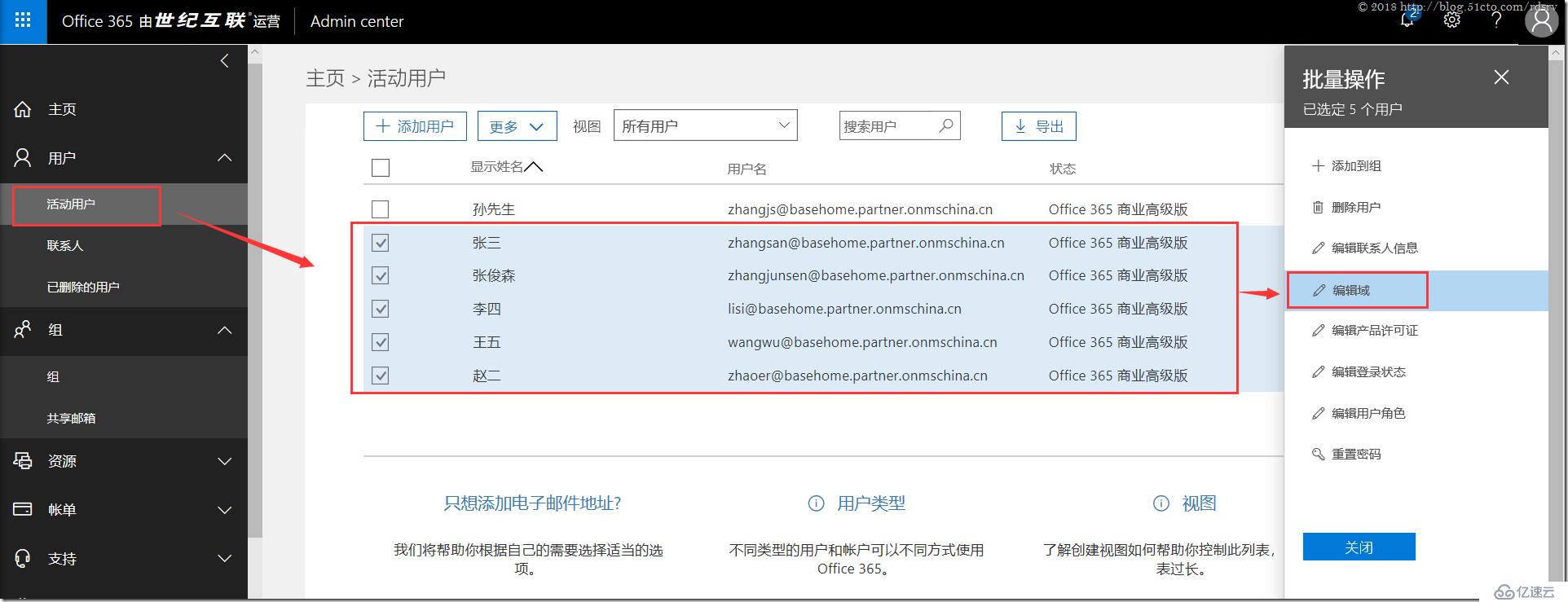1568x602 pixels.
Task: Click the info icon beside 视图
Action: (x=1161, y=503)
